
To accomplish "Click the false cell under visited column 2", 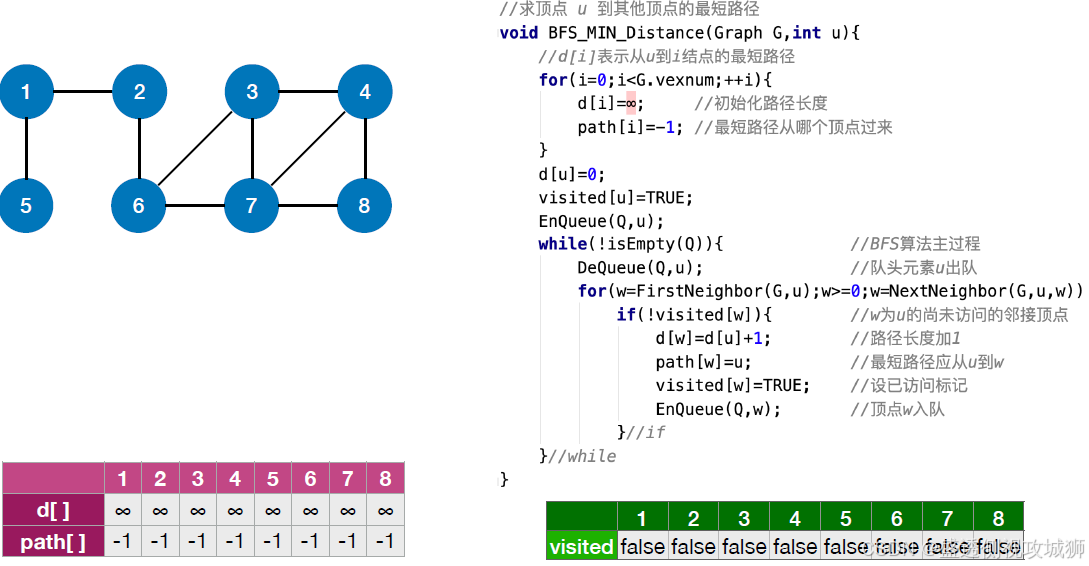I will 693,547.
